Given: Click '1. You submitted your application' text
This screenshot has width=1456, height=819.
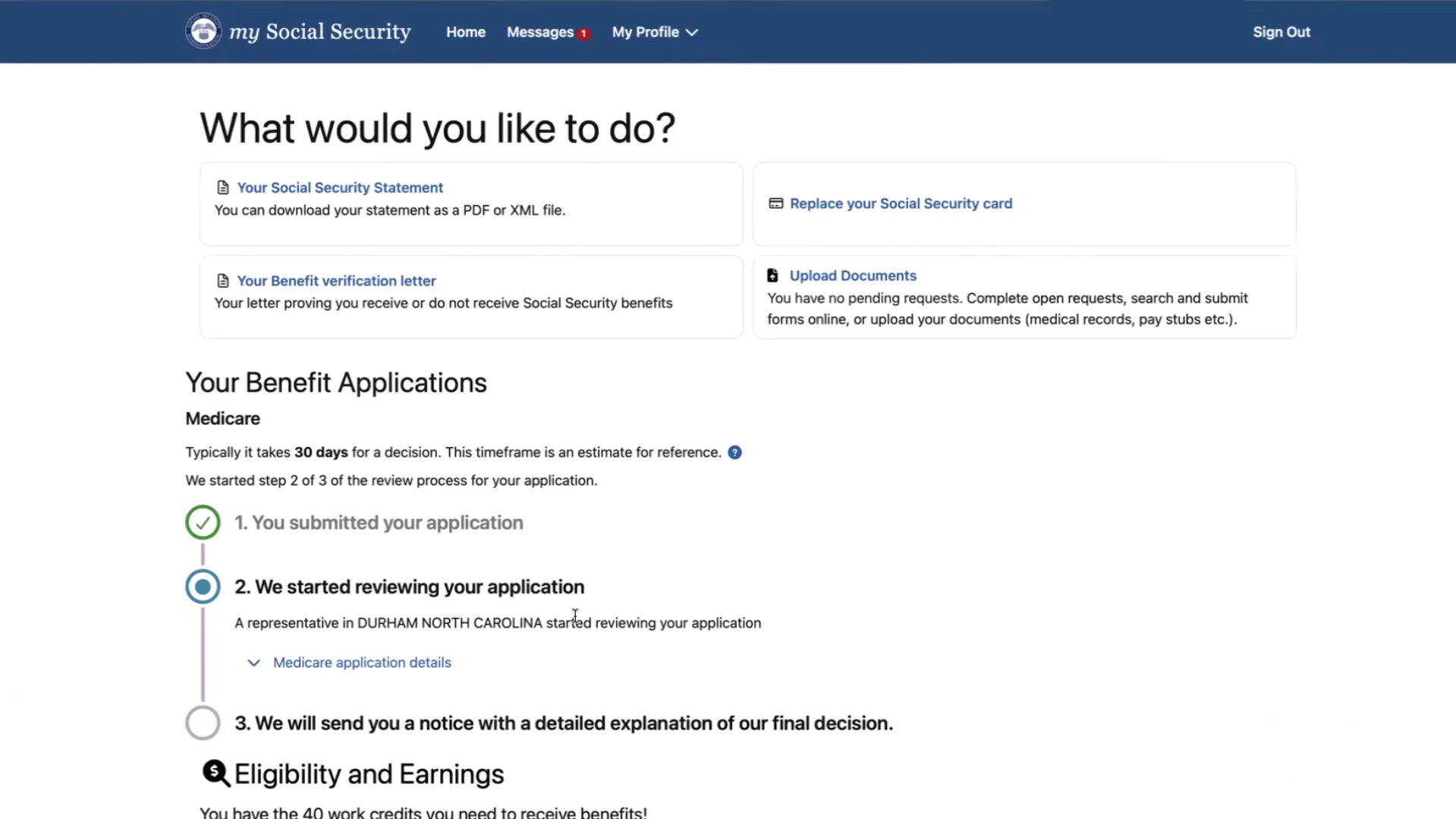Looking at the screenshot, I should tap(379, 522).
